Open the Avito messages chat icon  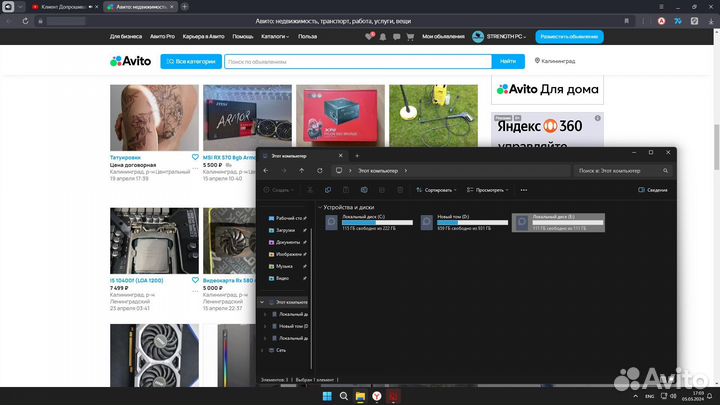point(396,36)
